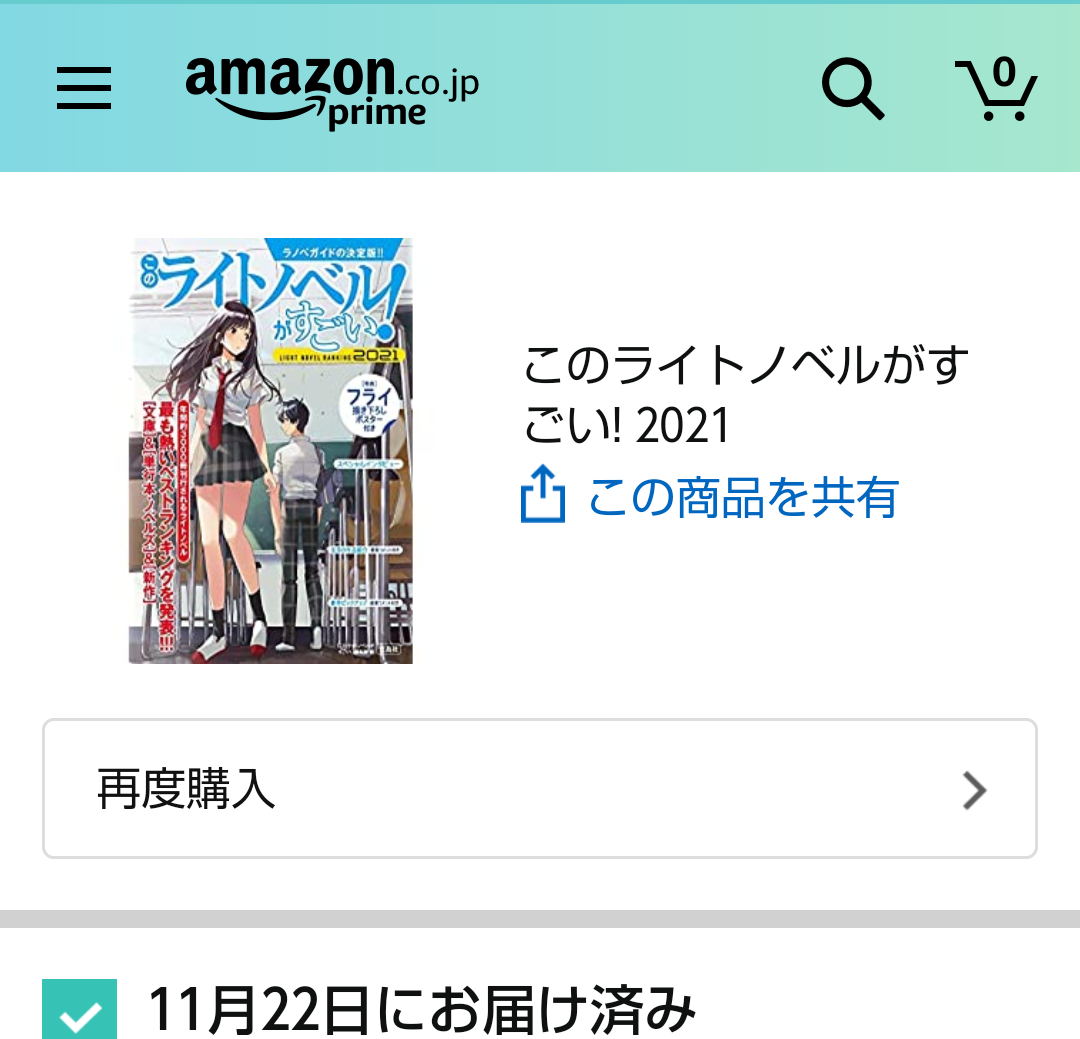Click the この商品を共有 share link
This screenshot has width=1080, height=1039.
pyautogui.click(x=742, y=497)
